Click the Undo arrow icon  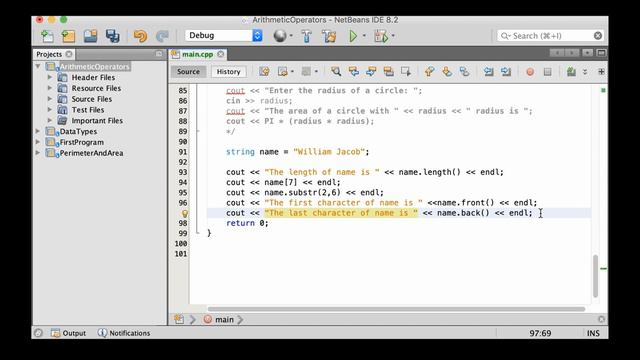point(140,36)
